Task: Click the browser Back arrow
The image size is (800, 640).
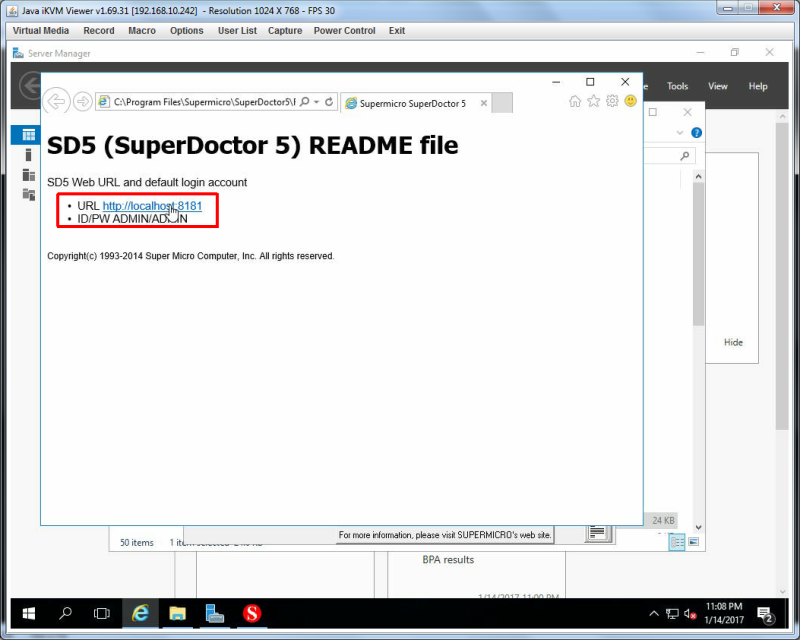Action: [56, 102]
